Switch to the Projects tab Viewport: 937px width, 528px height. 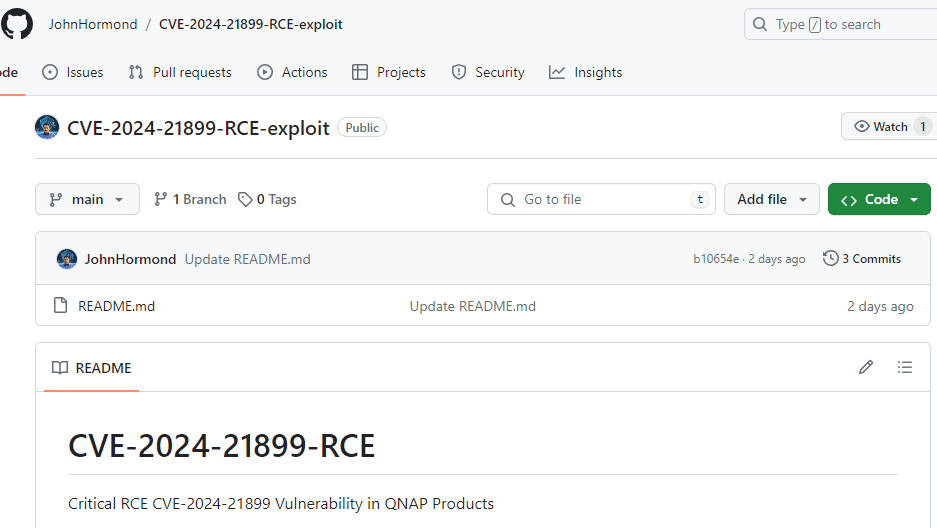point(389,72)
